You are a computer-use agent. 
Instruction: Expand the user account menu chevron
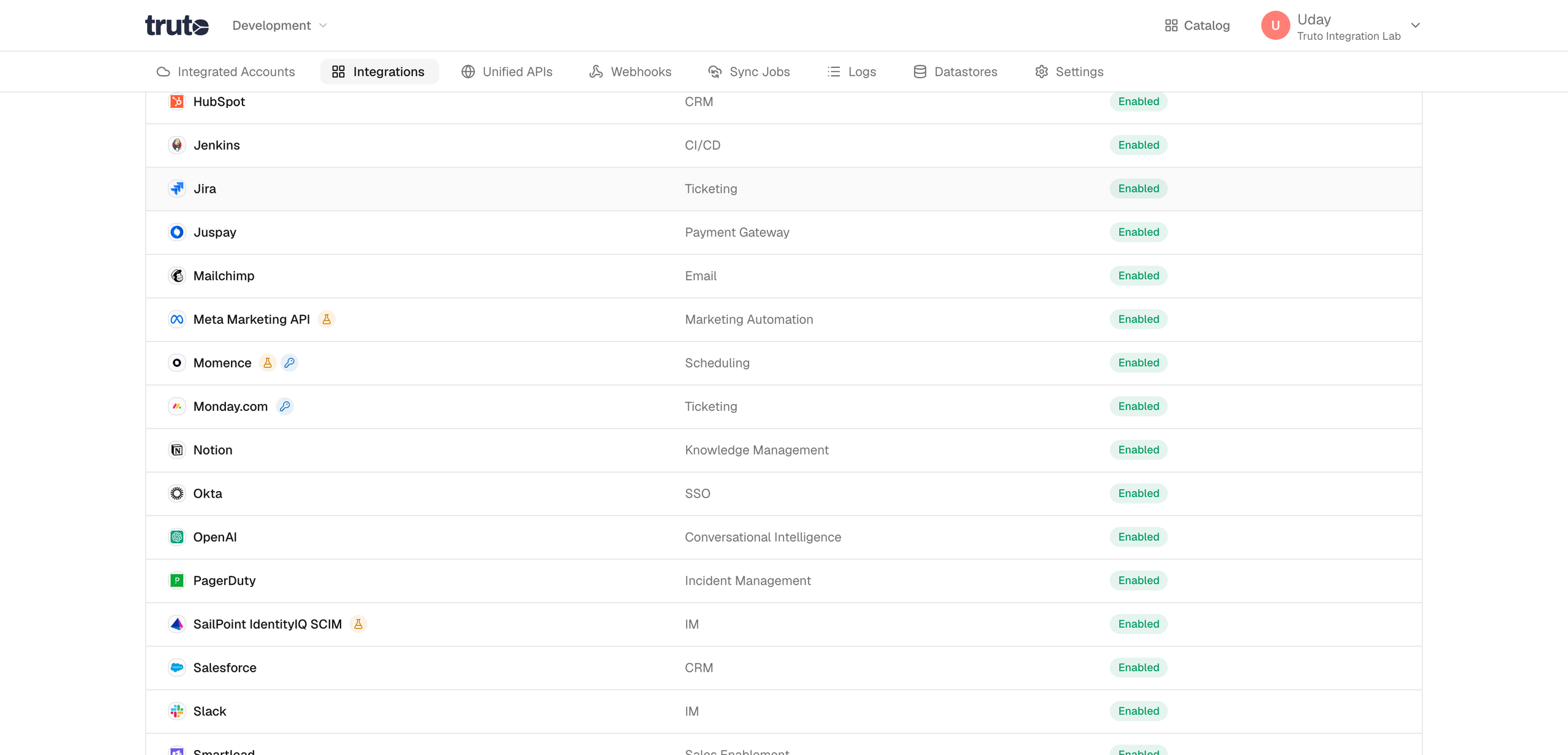pyautogui.click(x=1415, y=26)
